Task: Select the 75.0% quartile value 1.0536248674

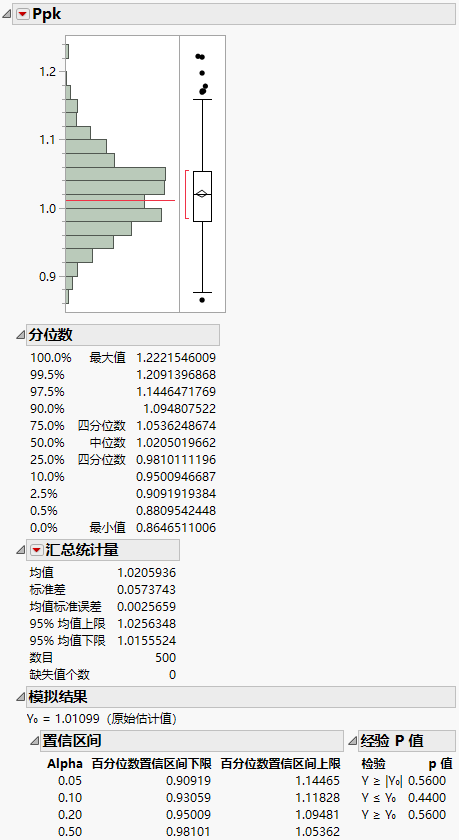Action: point(176,426)
